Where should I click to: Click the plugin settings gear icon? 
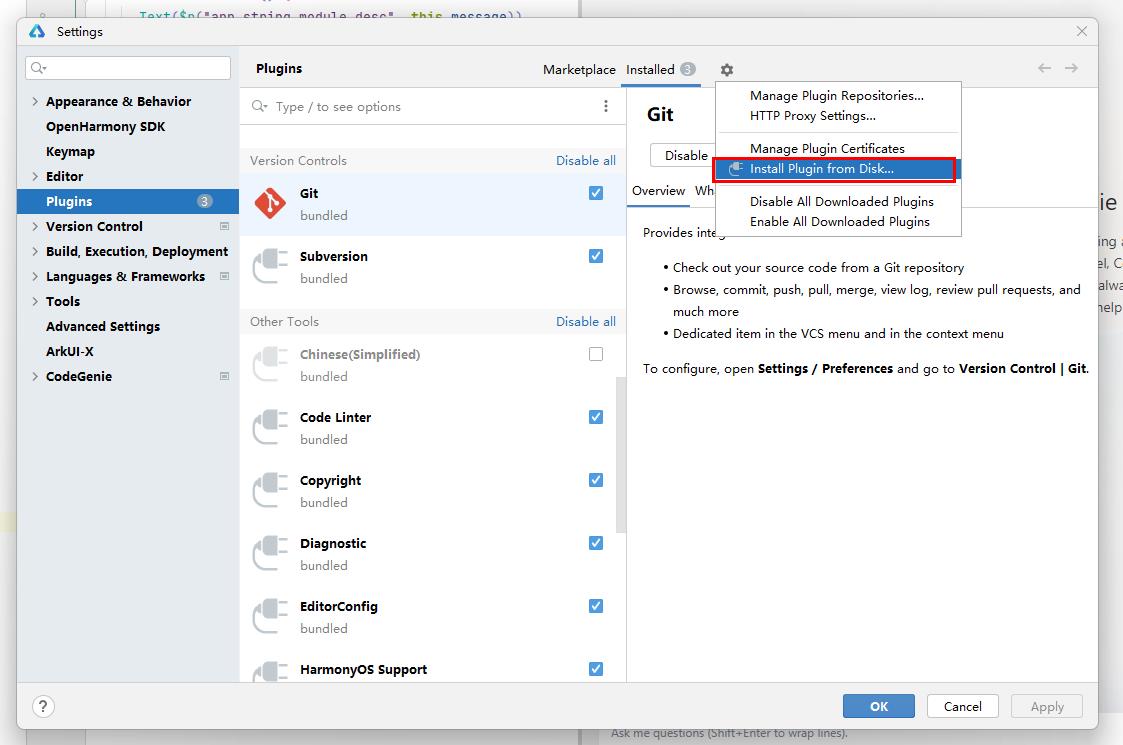[x=727, y=70]
